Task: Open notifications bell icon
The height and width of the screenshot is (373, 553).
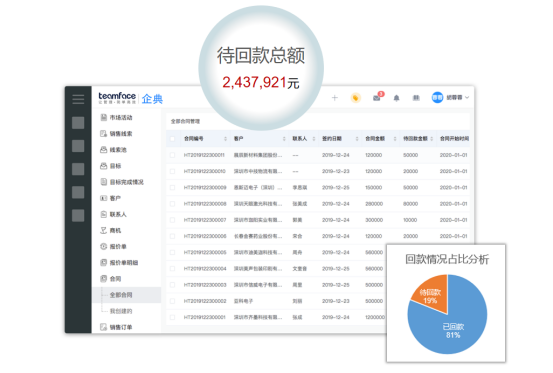Action: 396,98
